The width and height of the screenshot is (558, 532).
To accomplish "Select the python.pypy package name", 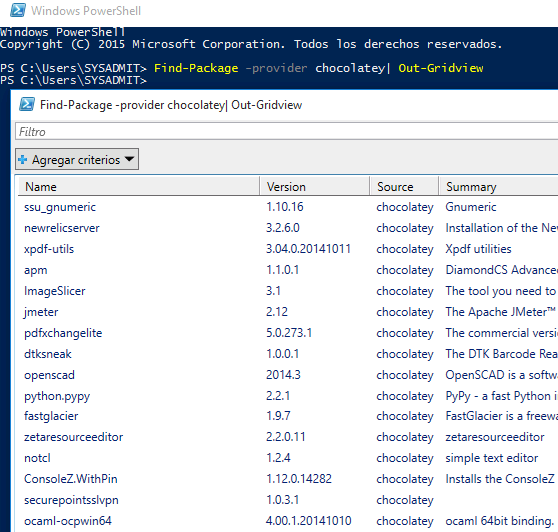I will click(x=57, y=396).
